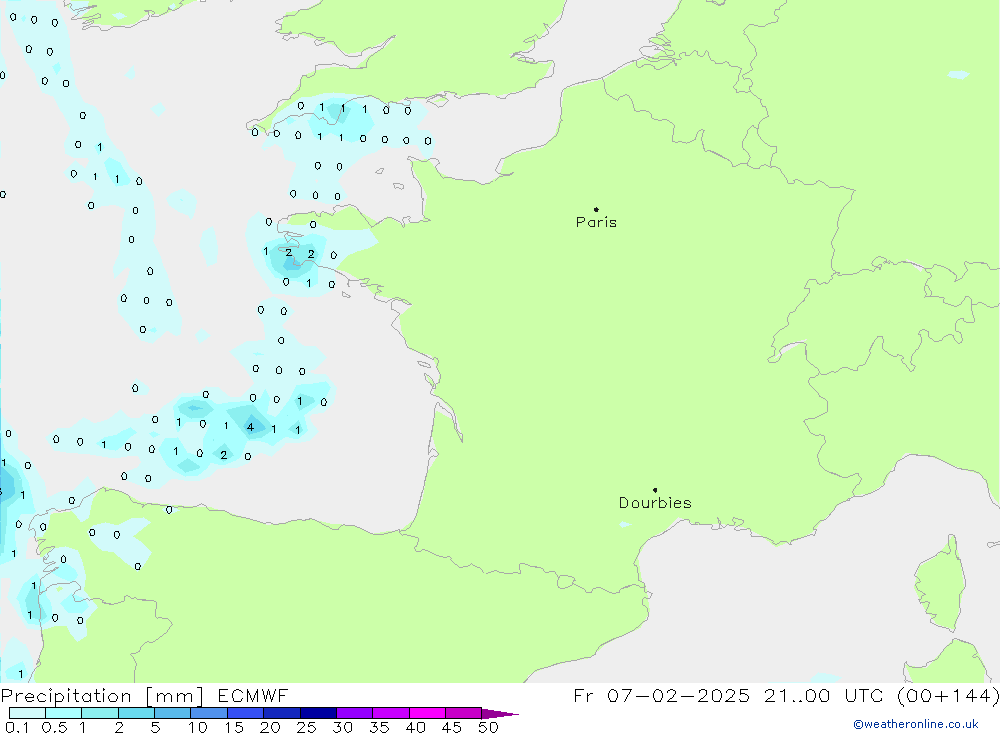Click the '(00+144)' forecast offset text
1000x733 pixels.
coord(948,695)
